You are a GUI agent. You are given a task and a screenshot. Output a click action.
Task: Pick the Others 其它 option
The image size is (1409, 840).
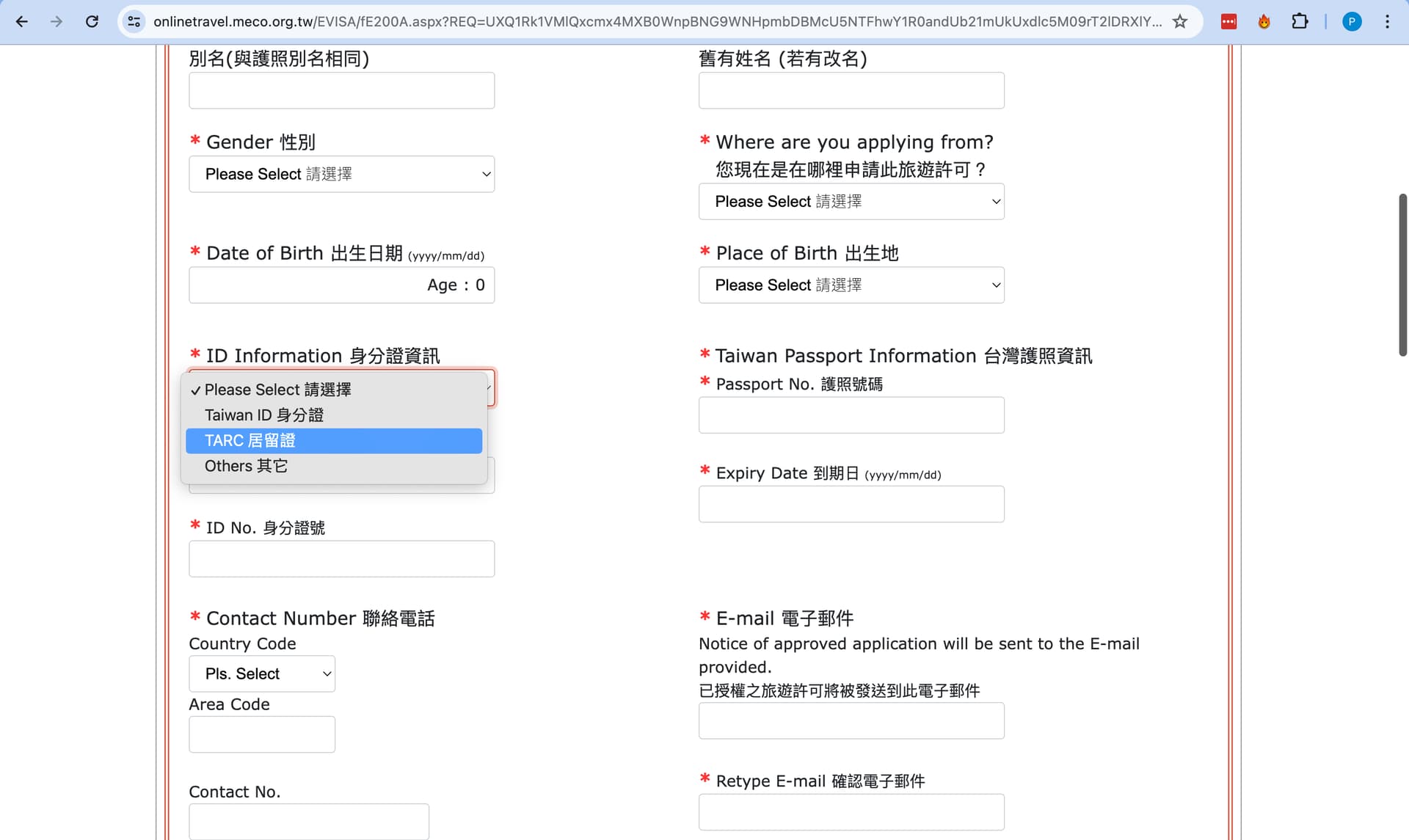pyautogui.click(x=246, y=466)
